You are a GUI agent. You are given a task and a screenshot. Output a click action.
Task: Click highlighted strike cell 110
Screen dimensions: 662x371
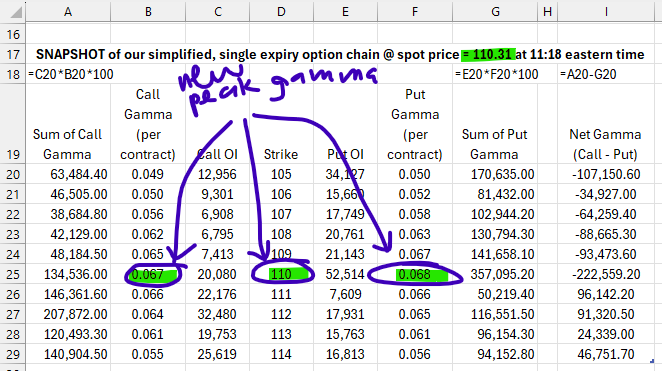pyautogui.click(x=281, y=274)
